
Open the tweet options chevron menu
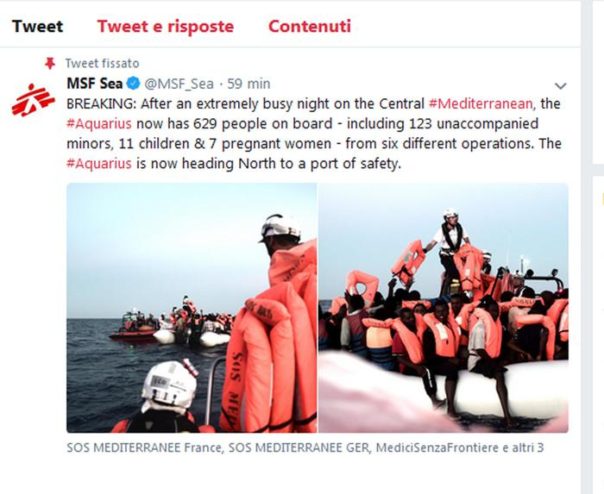tap(560, 86)
